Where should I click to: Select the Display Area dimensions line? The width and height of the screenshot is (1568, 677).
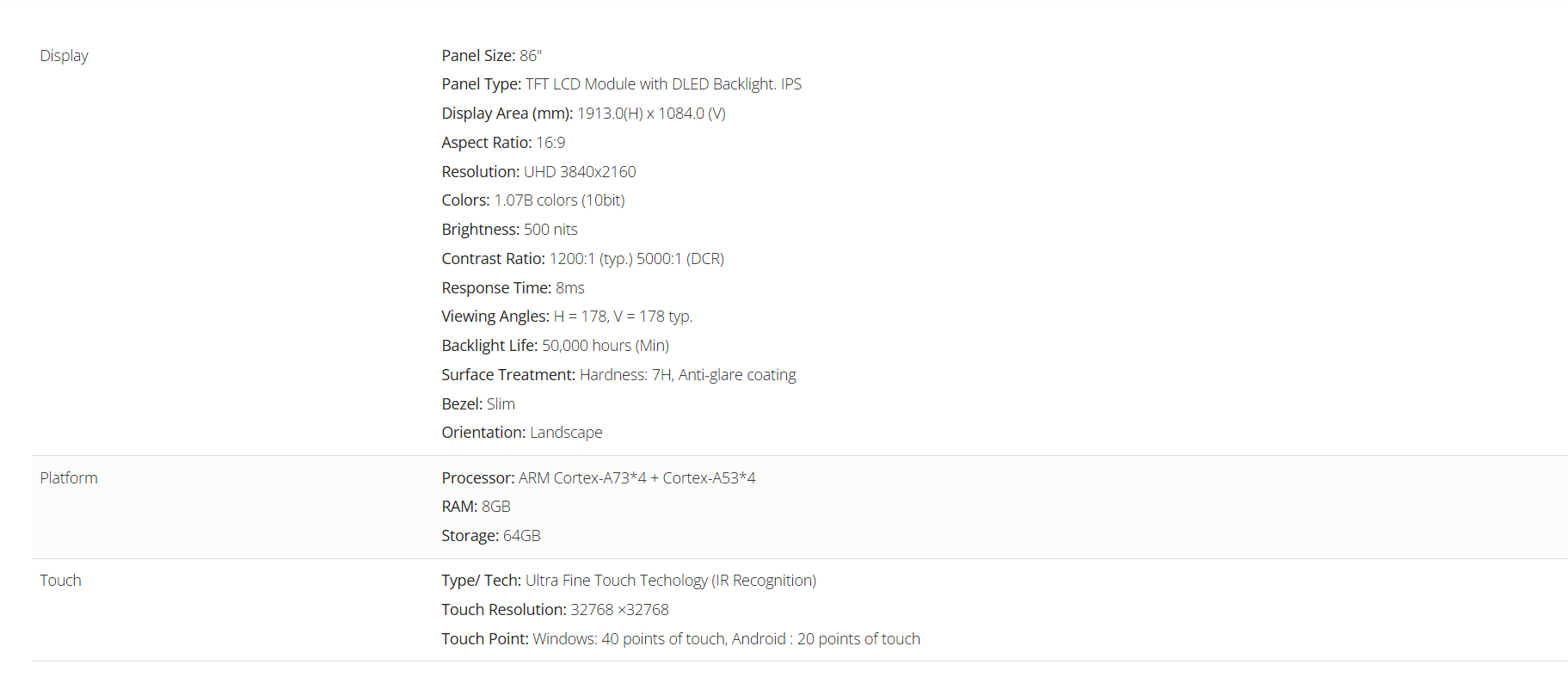583,114
